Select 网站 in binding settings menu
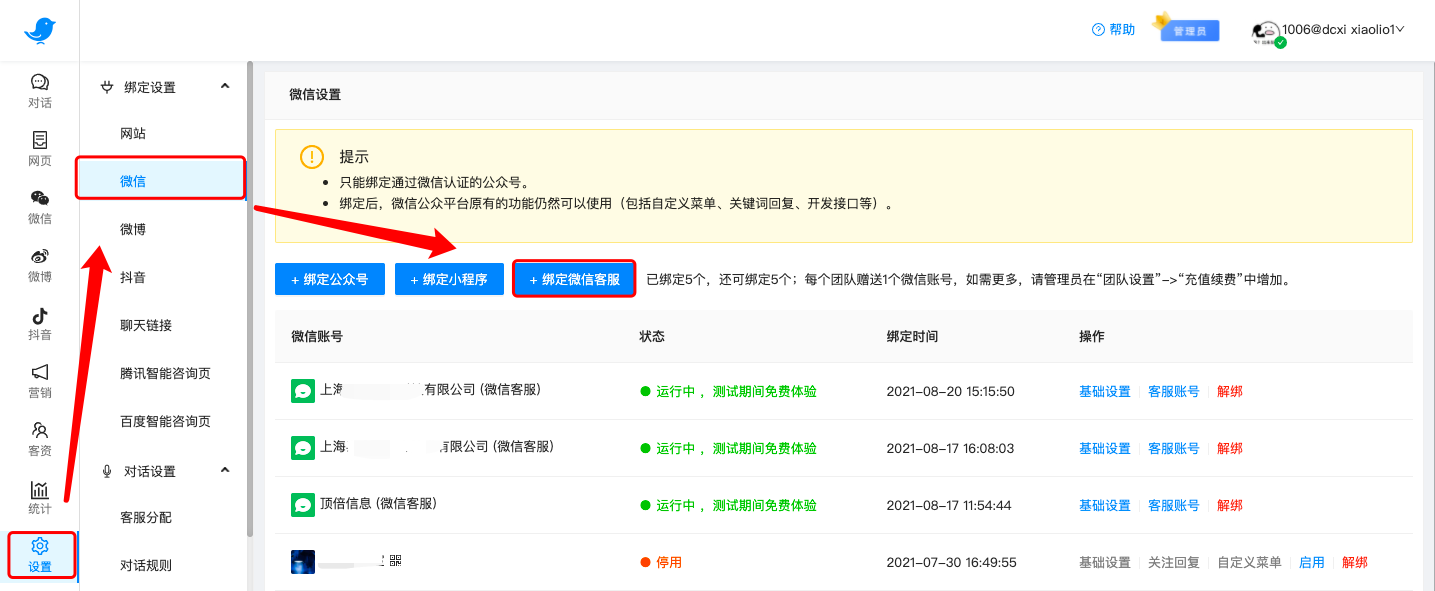 133,134
